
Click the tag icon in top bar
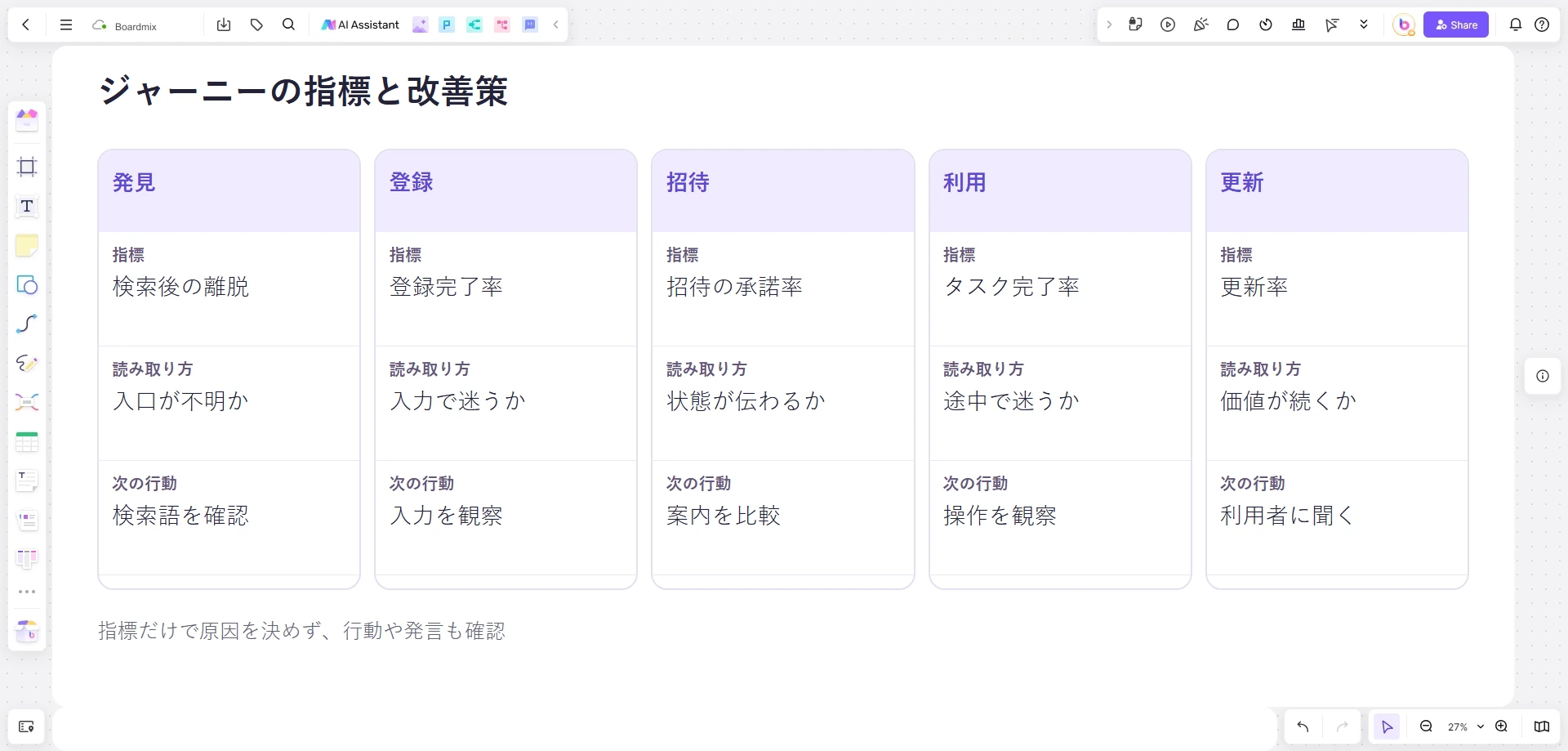(x=256, y=25)
